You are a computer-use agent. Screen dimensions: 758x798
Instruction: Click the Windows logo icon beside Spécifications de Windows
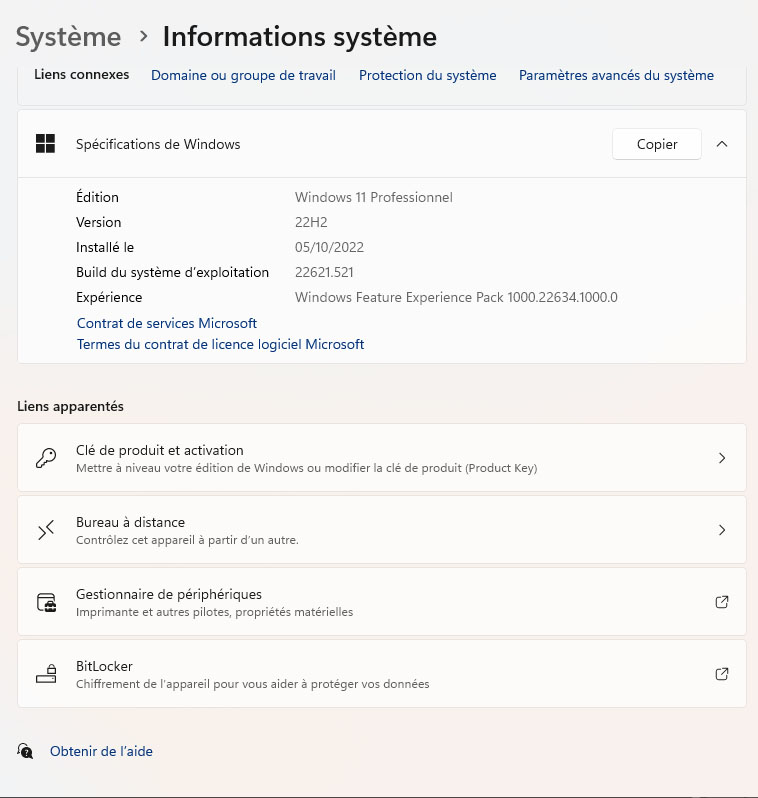pyautogui.click(x=45, y=144)
